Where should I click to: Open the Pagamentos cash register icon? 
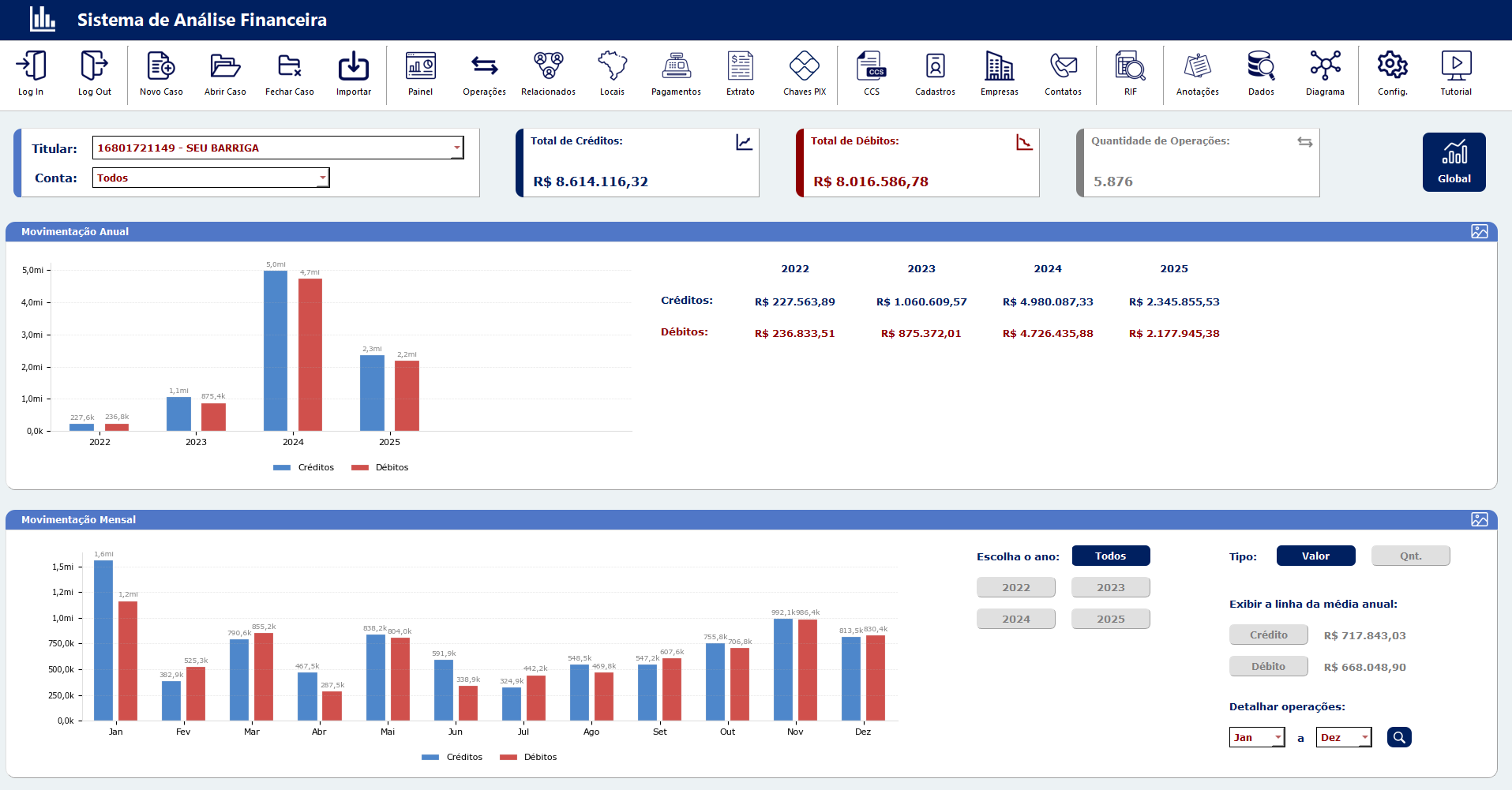click(676, 66)
